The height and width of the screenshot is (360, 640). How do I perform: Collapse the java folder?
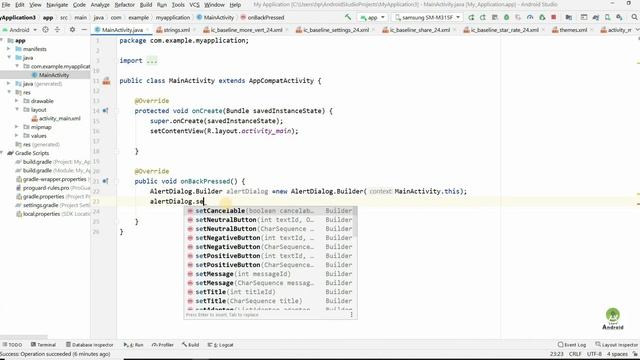click(9, 58)
